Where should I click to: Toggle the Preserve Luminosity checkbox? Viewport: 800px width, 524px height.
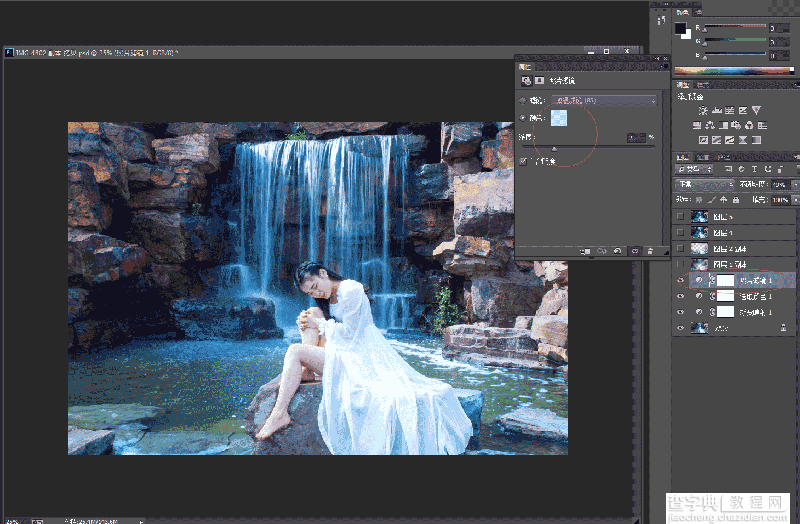[523, 161]
